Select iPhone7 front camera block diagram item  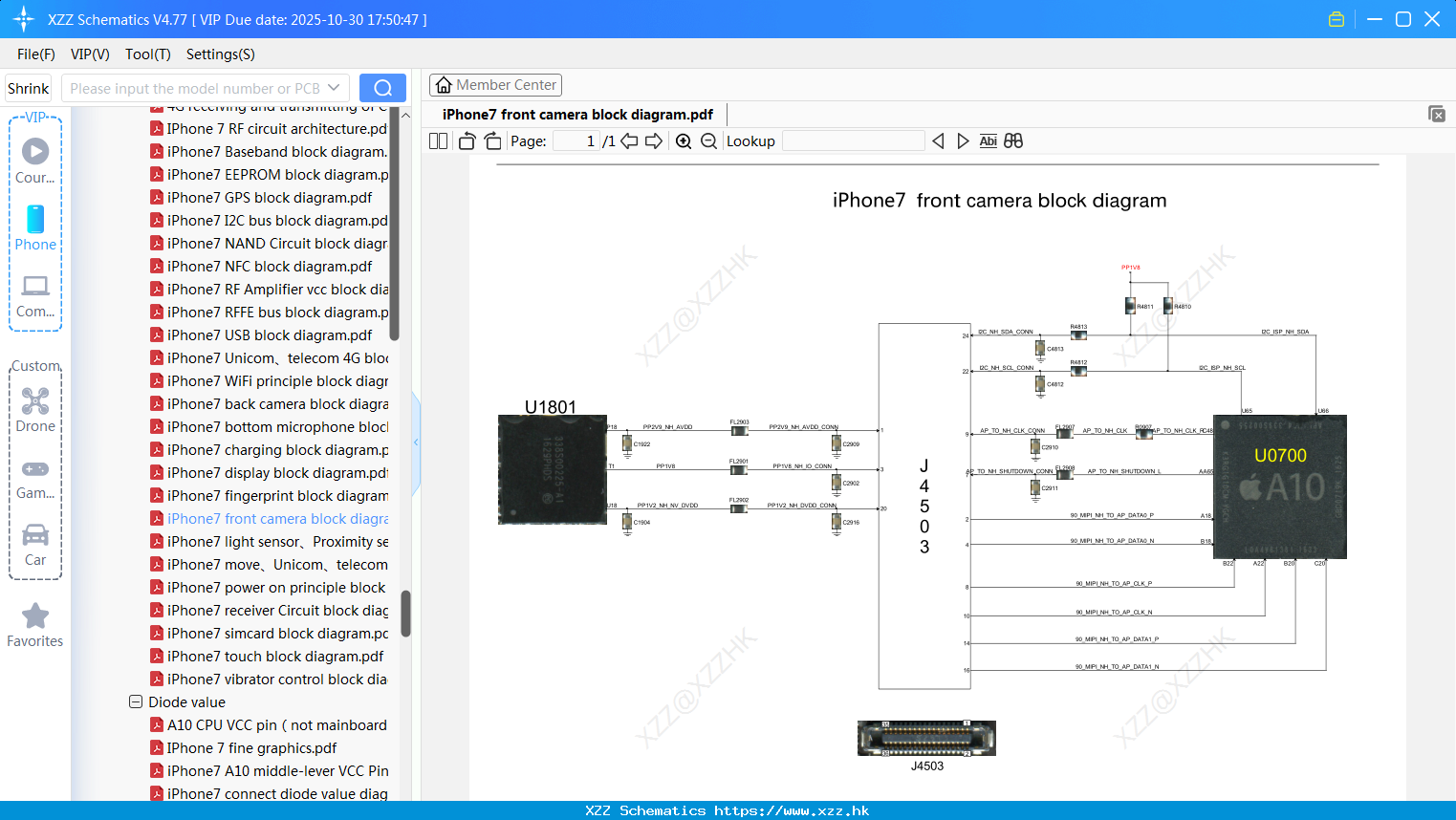(269, 519)
